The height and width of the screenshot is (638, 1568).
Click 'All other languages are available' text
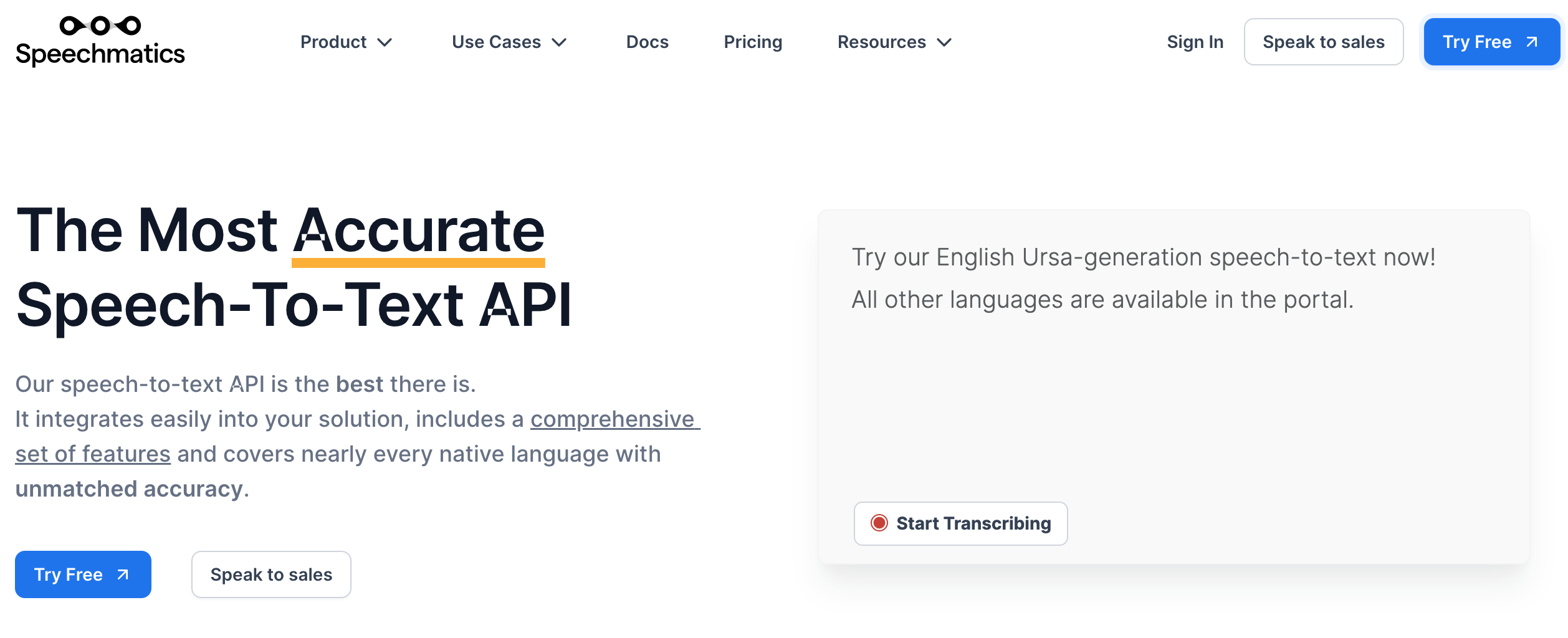(1102, 300)
